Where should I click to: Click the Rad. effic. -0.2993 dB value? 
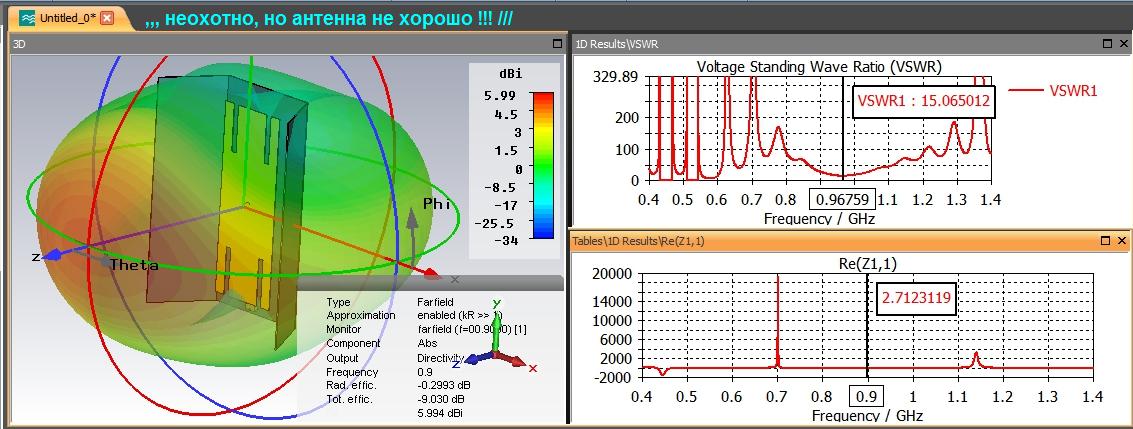443,386
